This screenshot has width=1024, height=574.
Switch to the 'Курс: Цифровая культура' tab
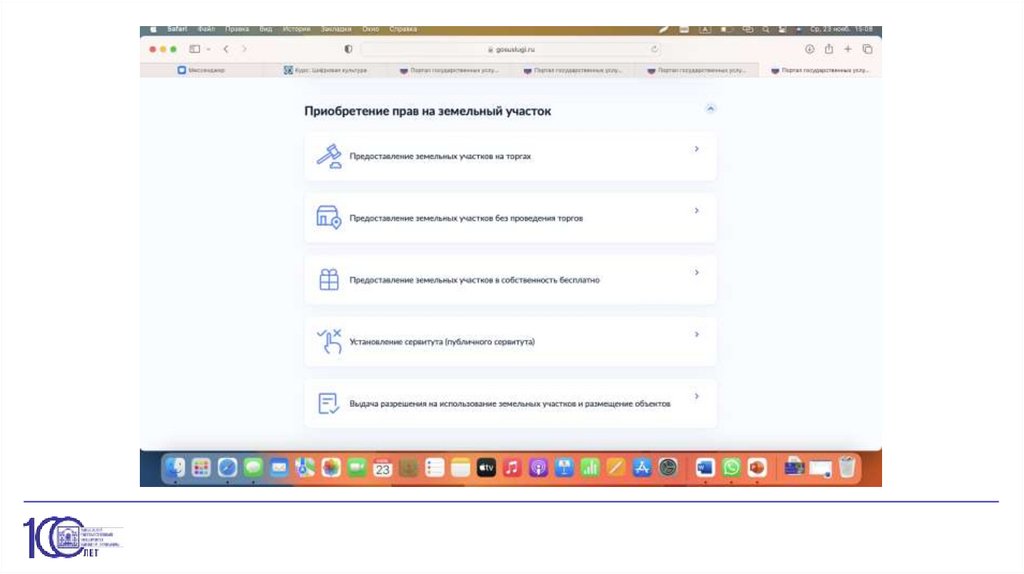click(325, 70)
